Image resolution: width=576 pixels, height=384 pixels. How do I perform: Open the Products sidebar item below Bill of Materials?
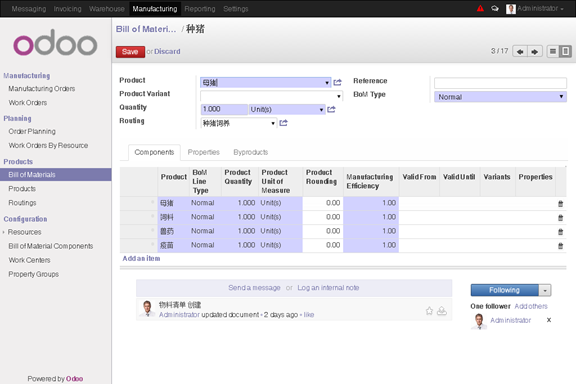[x=22, y=189]
